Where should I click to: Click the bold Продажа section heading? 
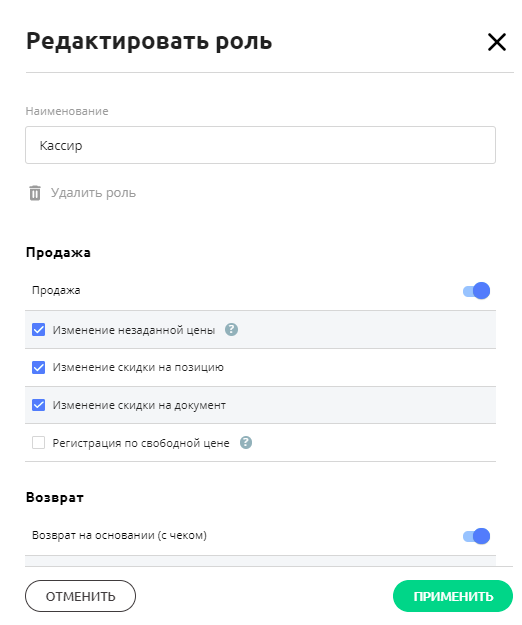point(58,253)
